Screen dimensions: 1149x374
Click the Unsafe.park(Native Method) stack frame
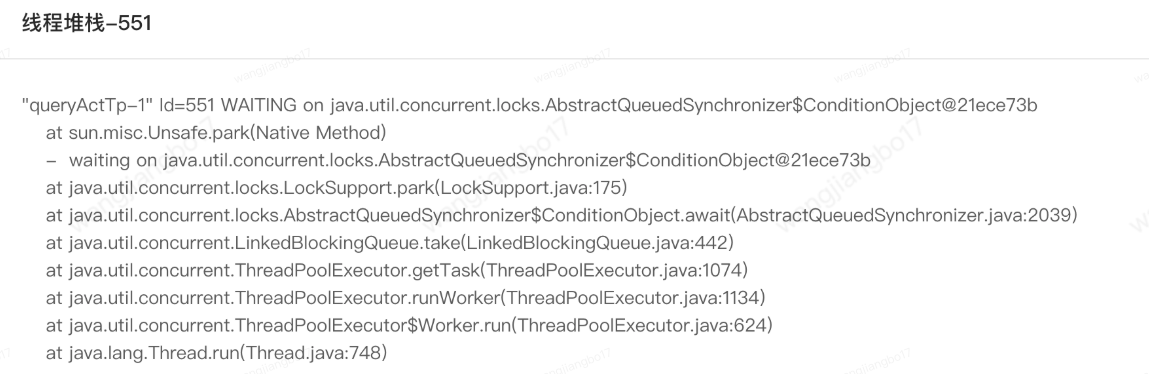(x=215, y=133)
